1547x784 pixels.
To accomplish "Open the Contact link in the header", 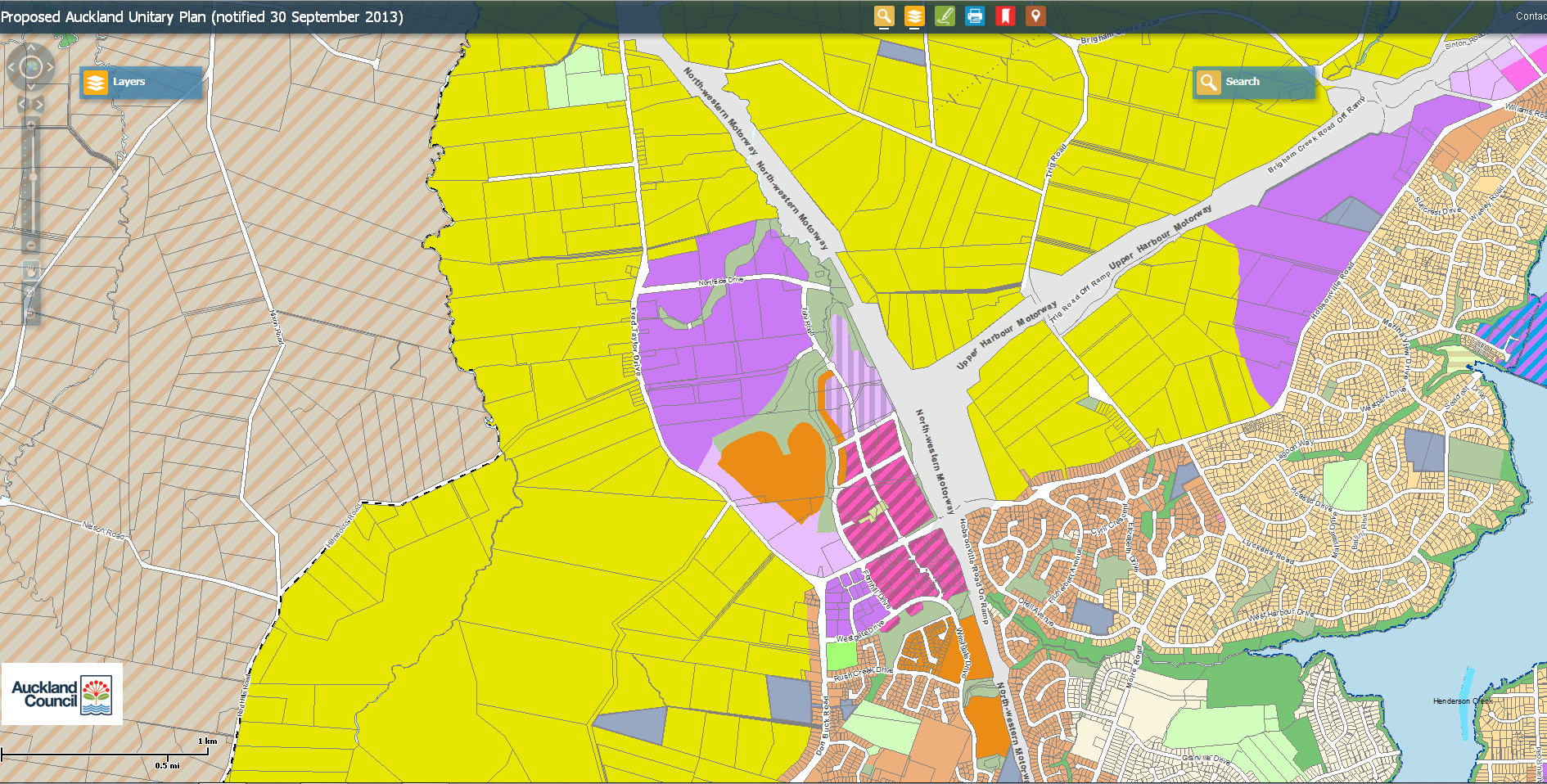I will 1530,16.
